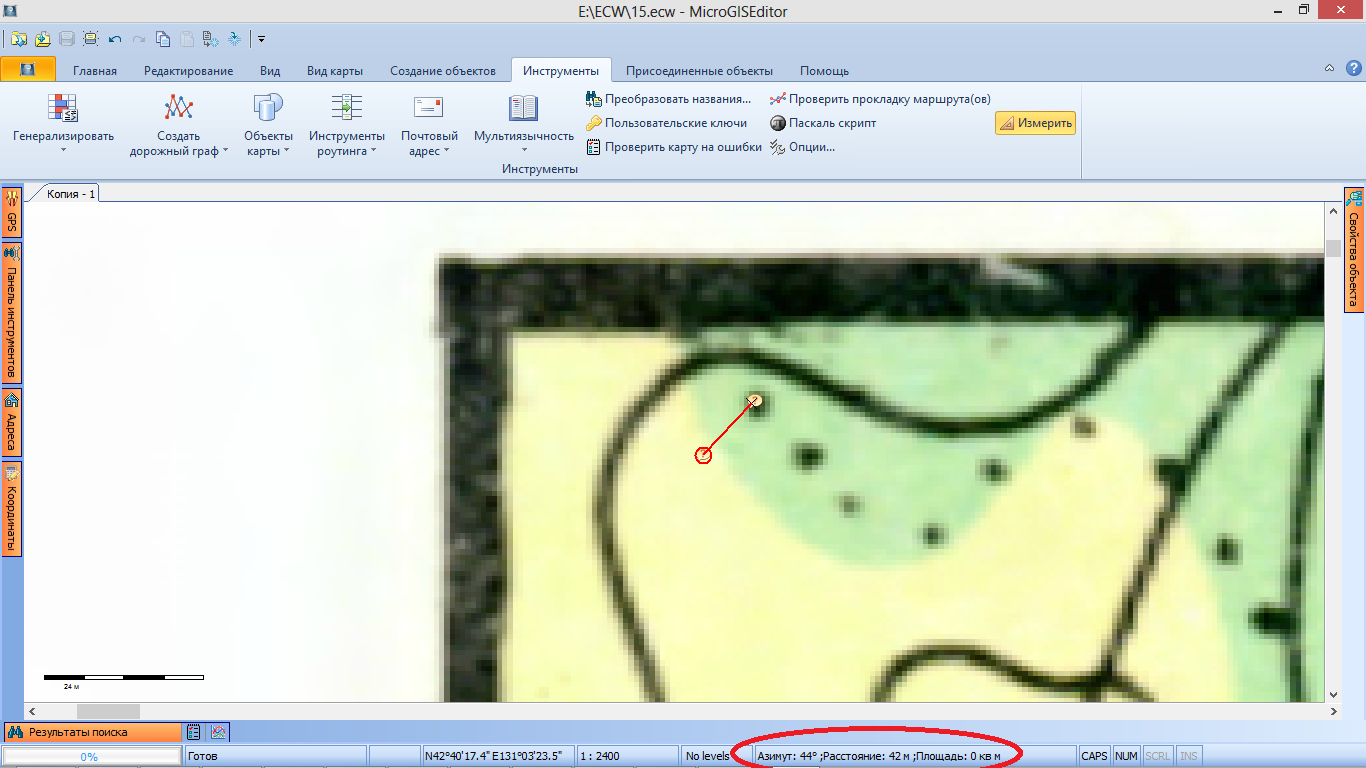This screenshot has height=768, width=1366.
Task: Click the Генерализировать table icon
Action: pyautogui.click(x=63, y=108)
